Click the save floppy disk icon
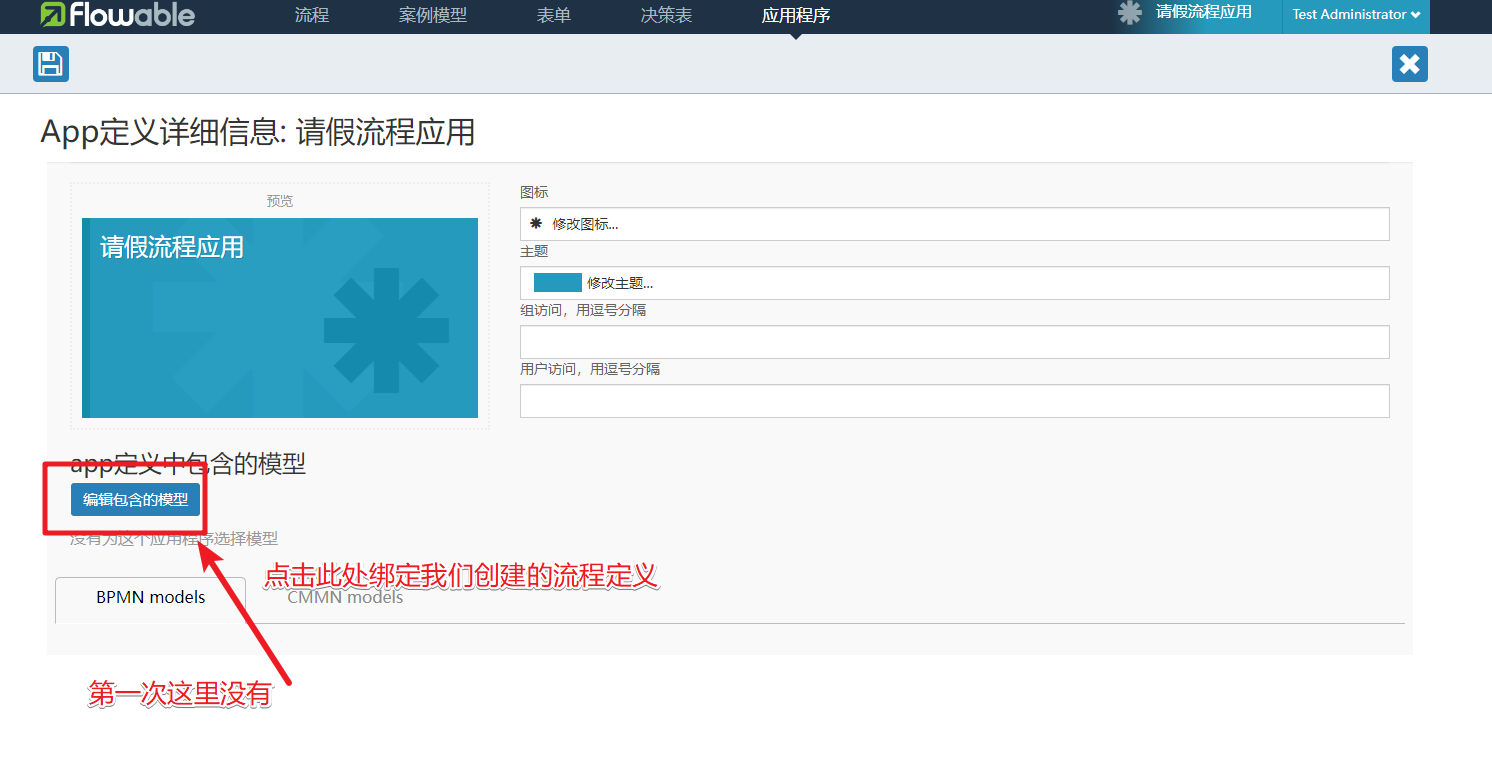The width and height of the screenshot is (1492, 777). [x=50, y=64]
